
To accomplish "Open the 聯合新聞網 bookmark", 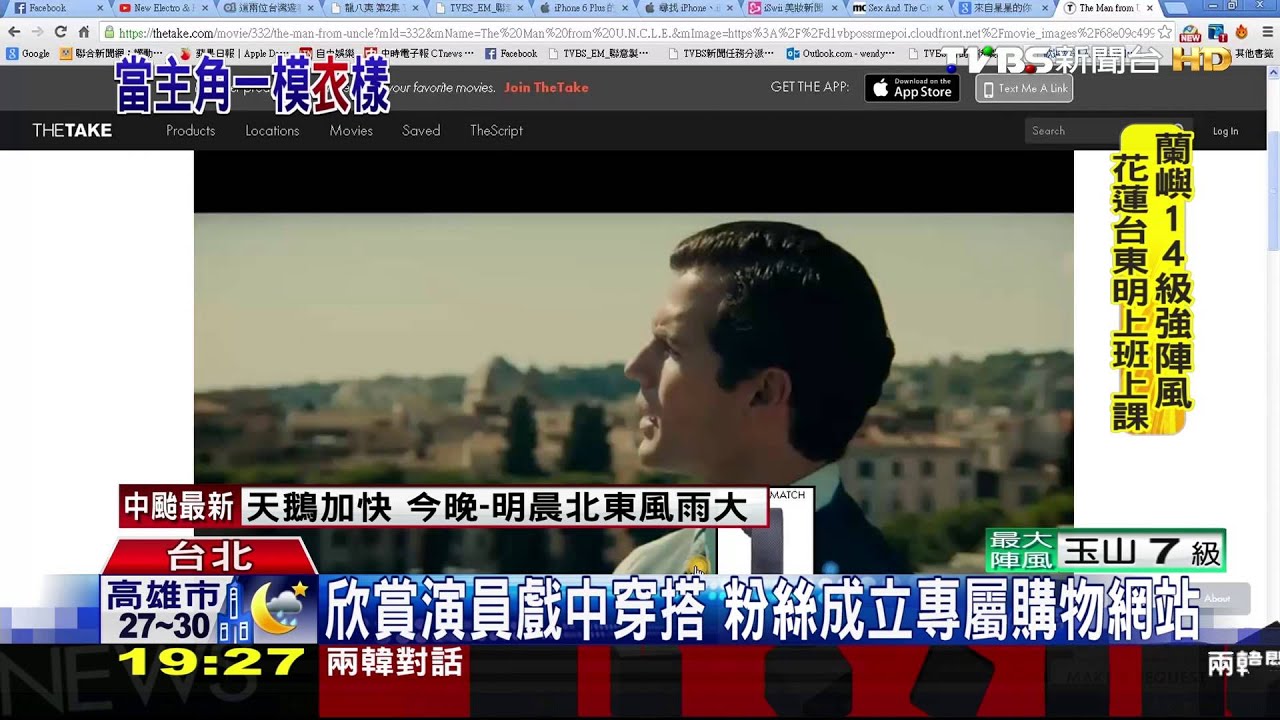I will [x=111, y=53].
